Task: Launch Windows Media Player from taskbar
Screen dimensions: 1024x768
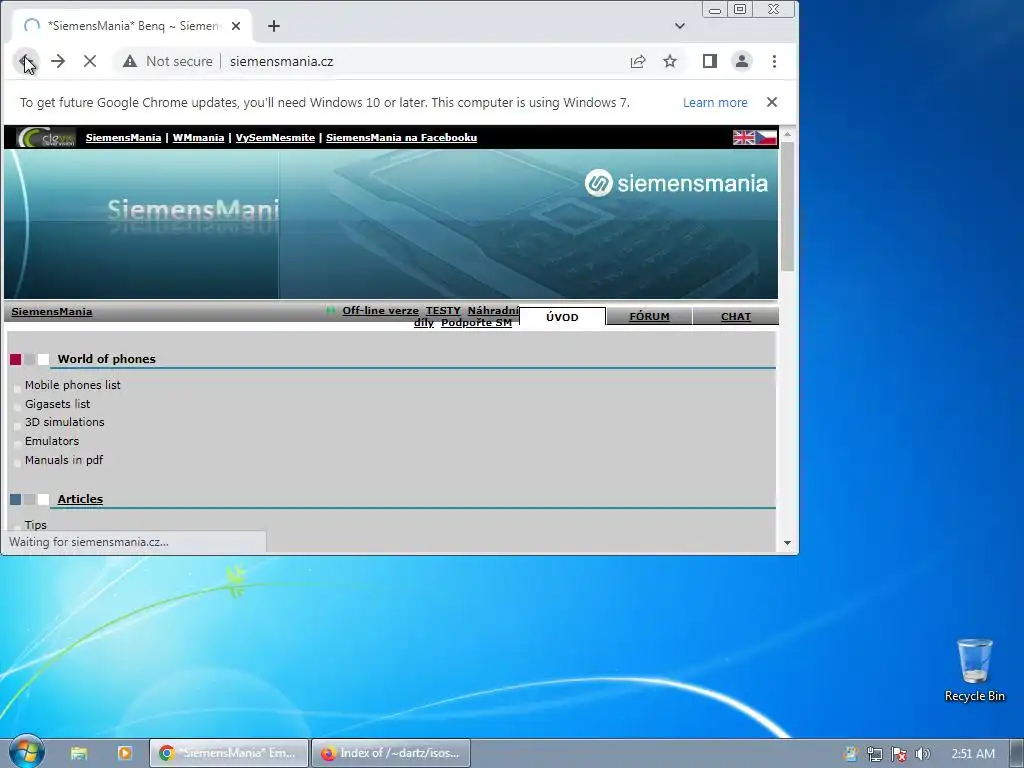Action: coord(125,753)
